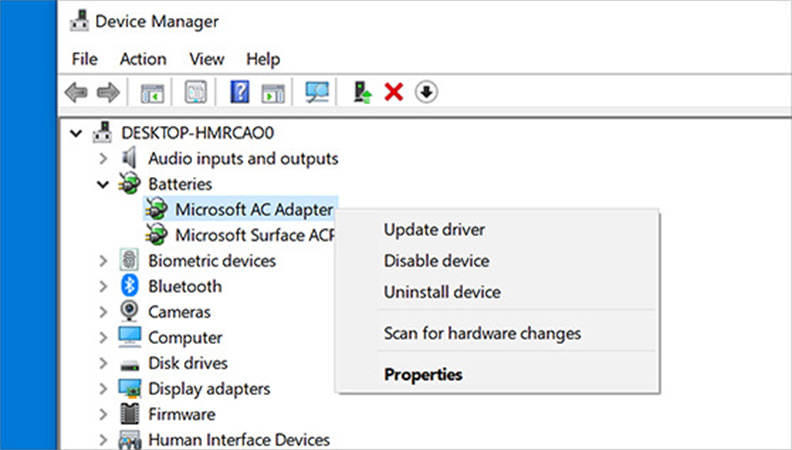Open the Action menu
Image resolution: width=792 pixels, height=450 pixels.
tap(143, 59)
